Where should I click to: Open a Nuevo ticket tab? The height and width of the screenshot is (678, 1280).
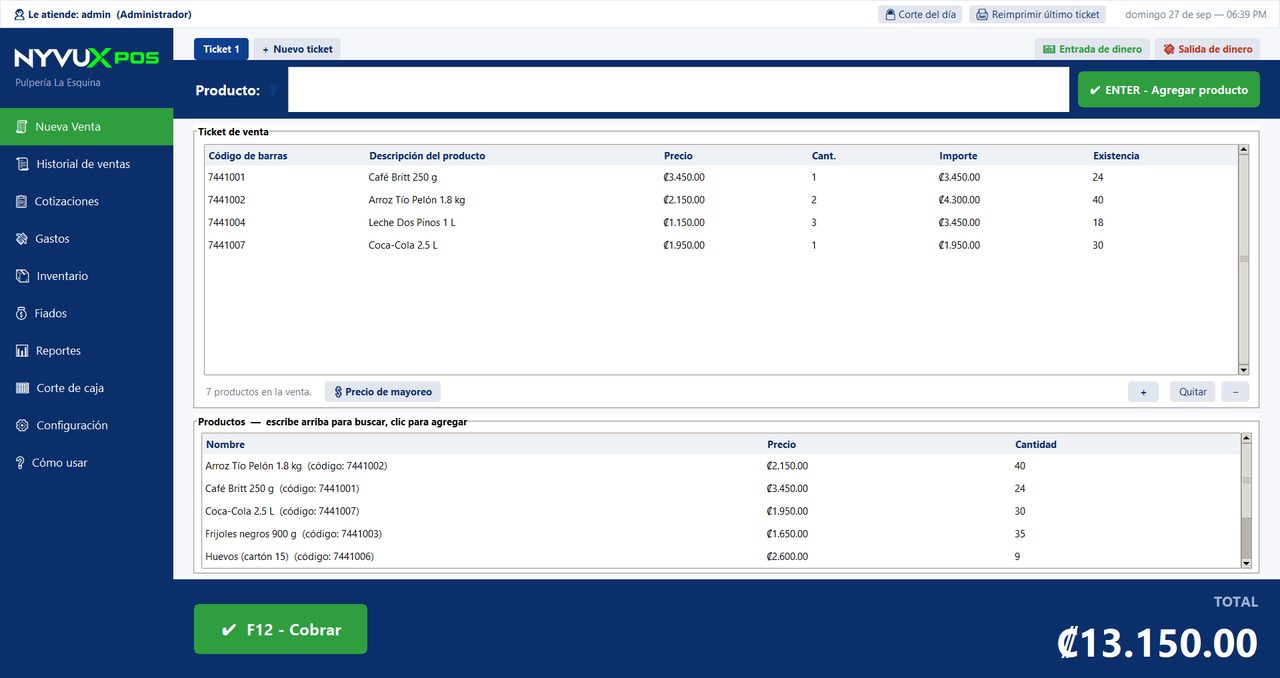point(297,49)
